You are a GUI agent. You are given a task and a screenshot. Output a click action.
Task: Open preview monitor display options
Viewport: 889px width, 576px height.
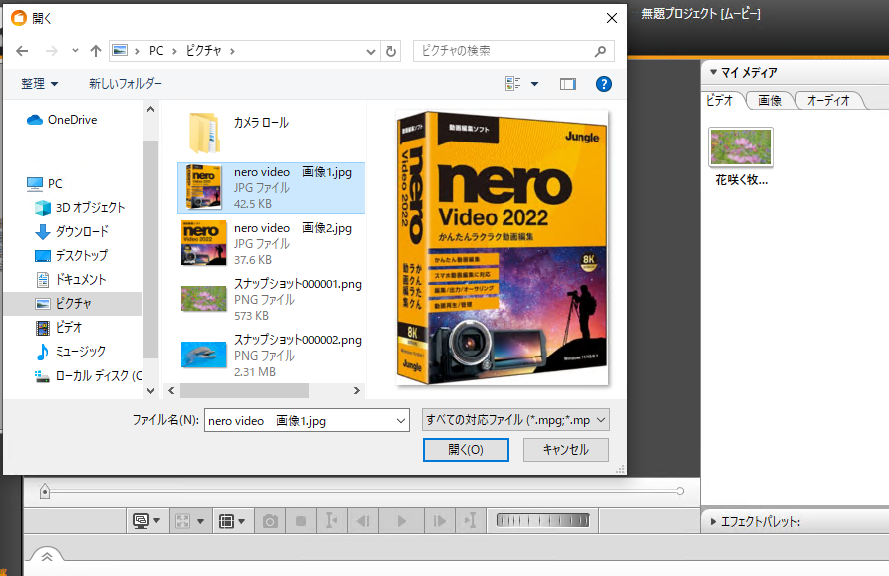(146, 520)
